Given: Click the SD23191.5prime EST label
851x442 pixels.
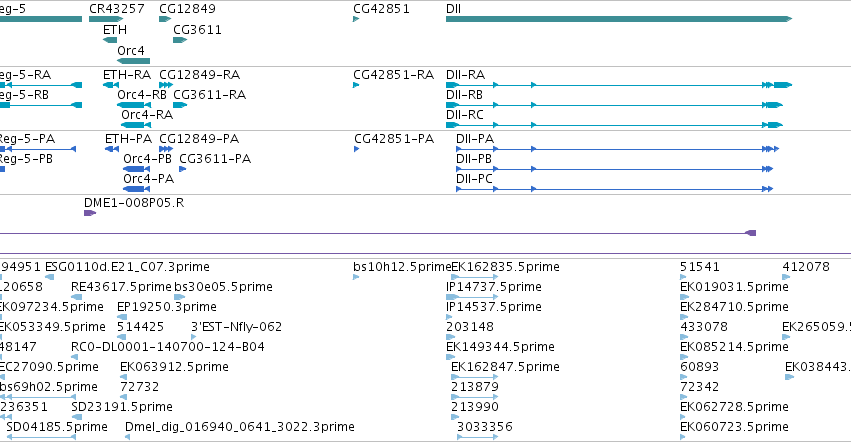Looking at the screenshot, I should [122, 407].
